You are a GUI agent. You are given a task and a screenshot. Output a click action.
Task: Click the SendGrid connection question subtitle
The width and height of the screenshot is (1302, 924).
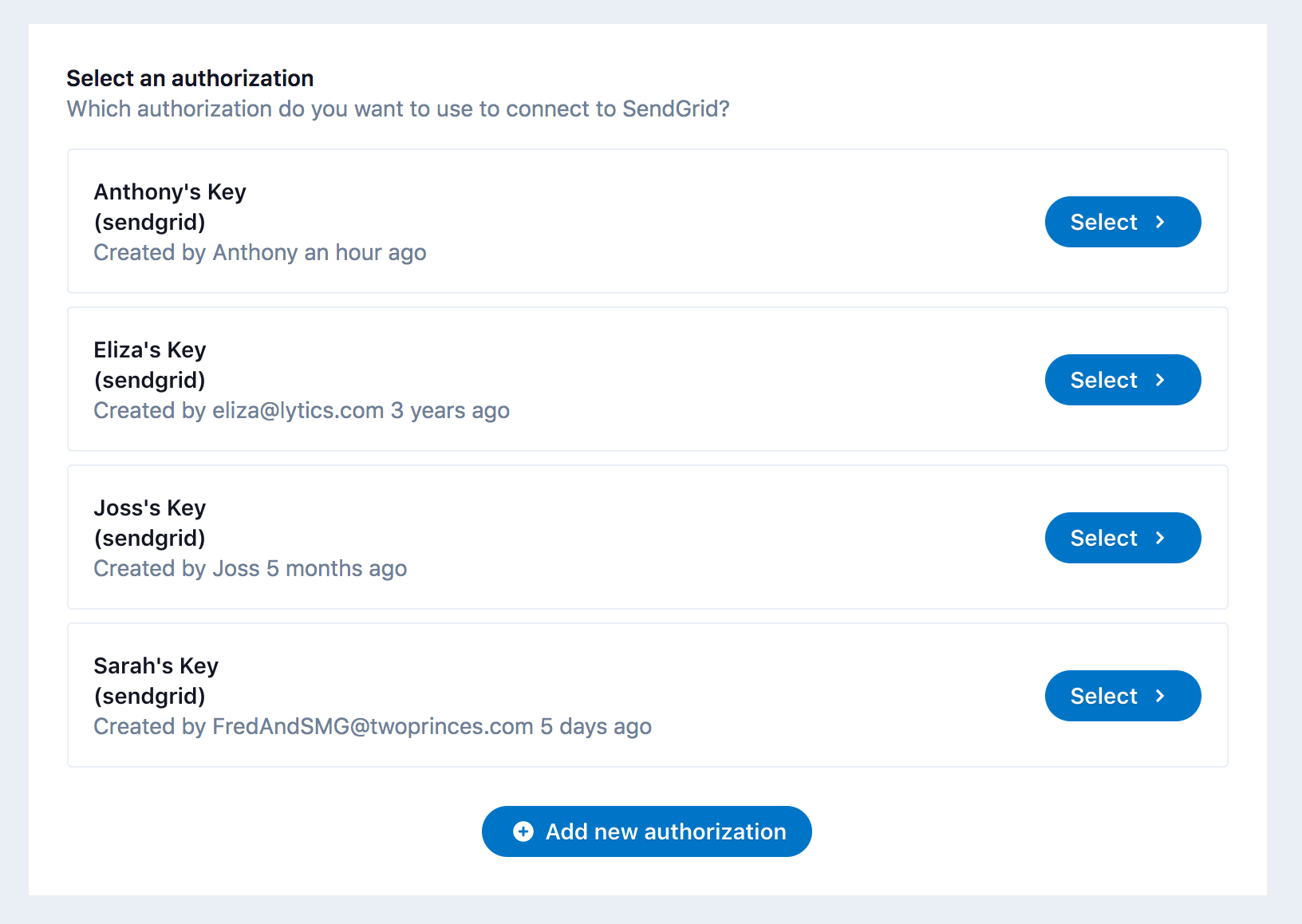point(398,109)
